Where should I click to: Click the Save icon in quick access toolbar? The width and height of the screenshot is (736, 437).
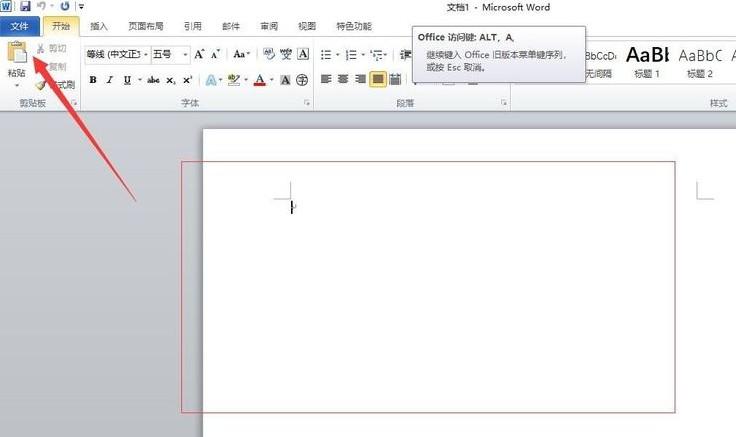[25, 6]
